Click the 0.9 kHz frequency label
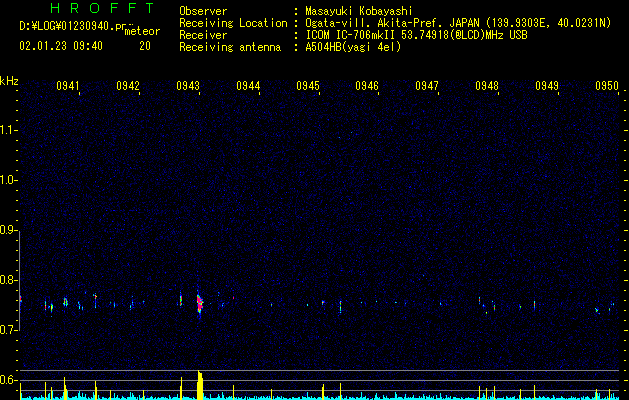The image size is (629, 400). tap(9, 230)
